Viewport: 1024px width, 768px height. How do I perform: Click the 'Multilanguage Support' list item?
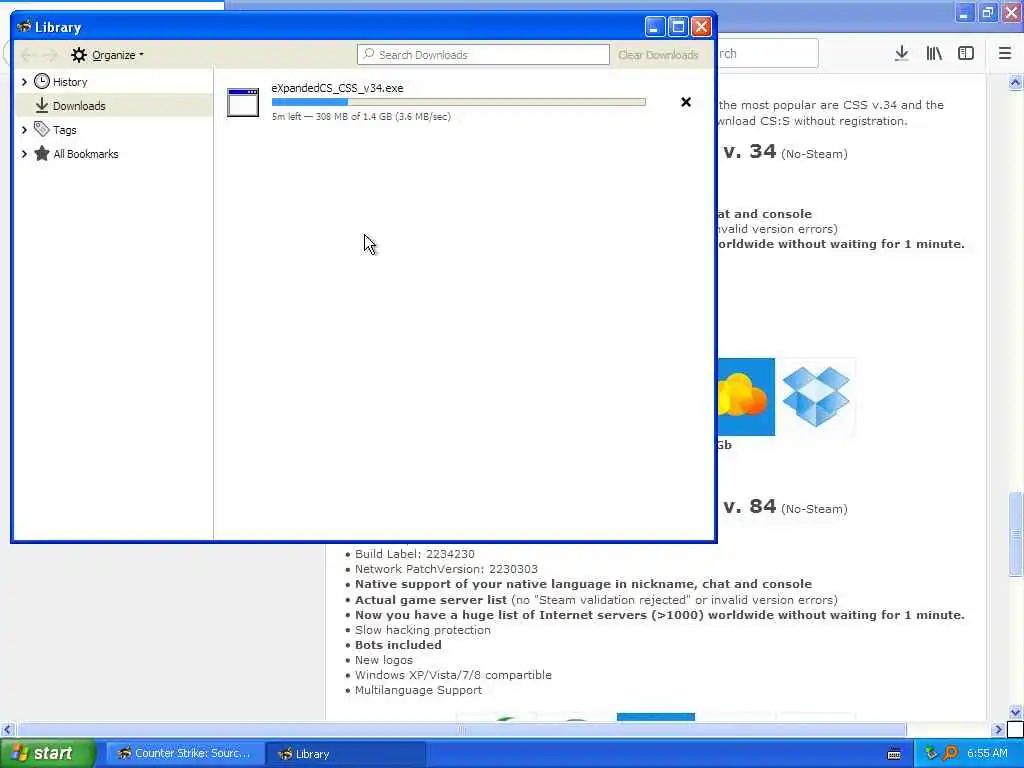418,690
